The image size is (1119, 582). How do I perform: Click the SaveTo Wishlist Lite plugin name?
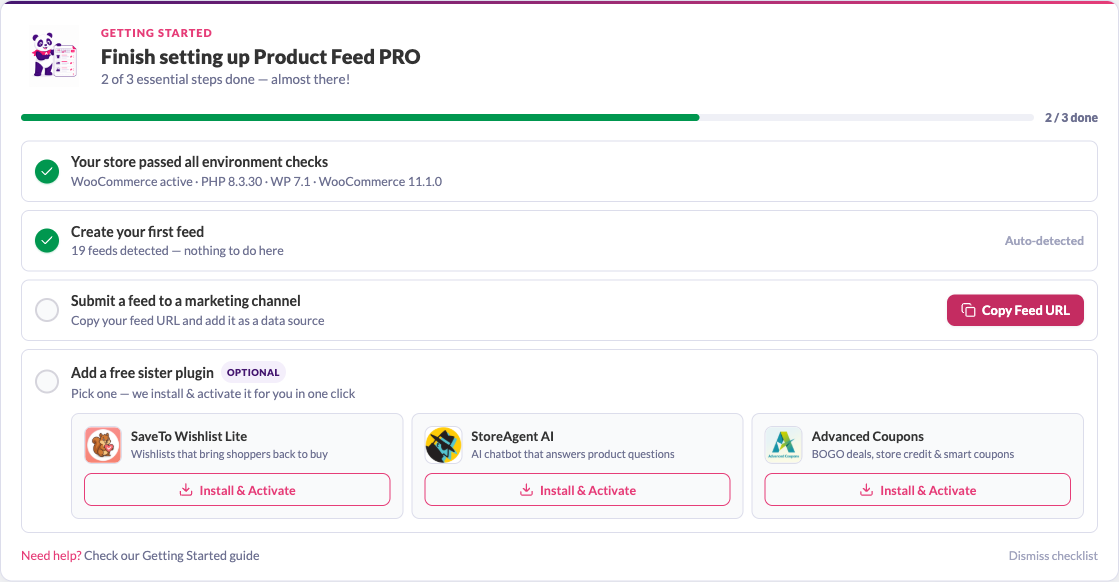click(189, 436)
